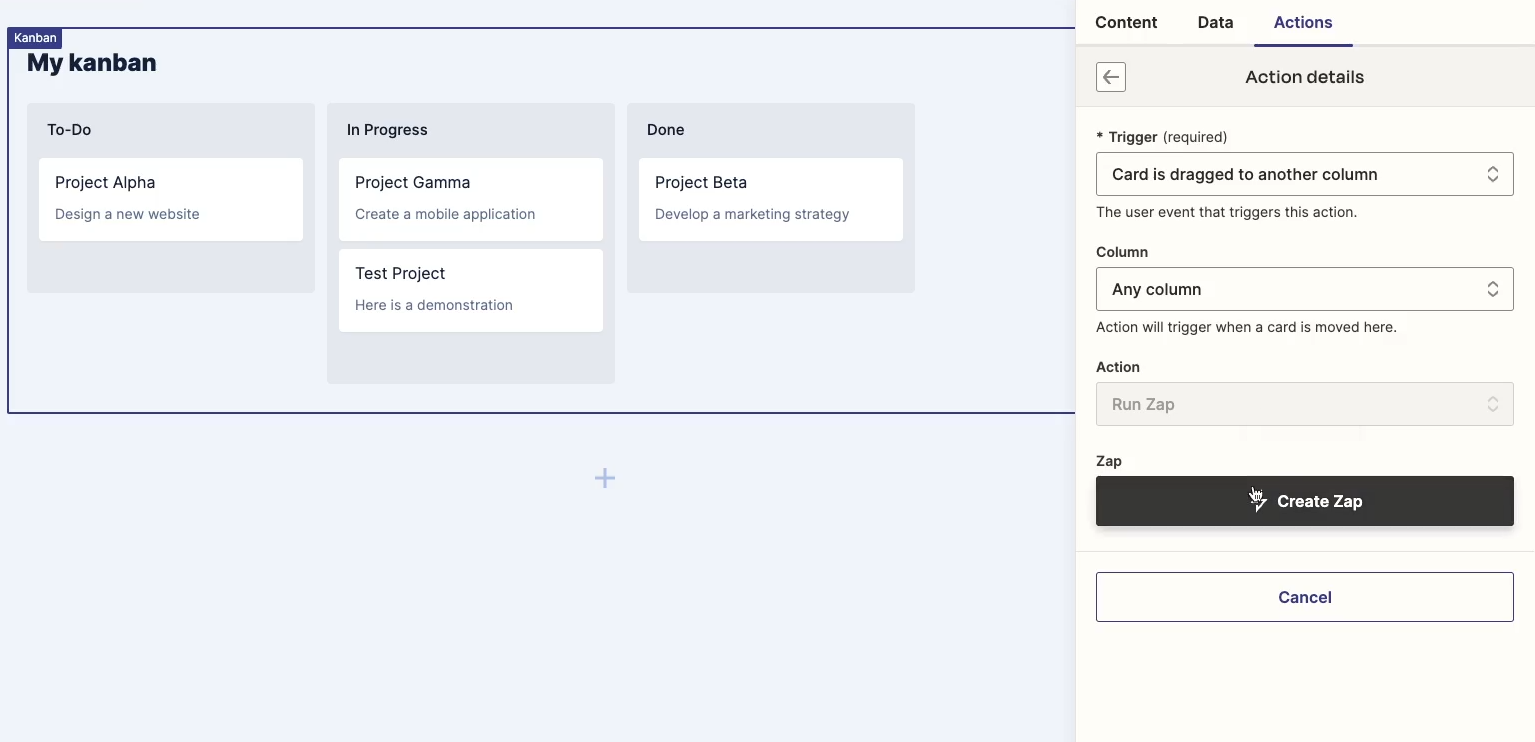Click the Action details heading
The image size is (1535, 742).
(1304, 77)
